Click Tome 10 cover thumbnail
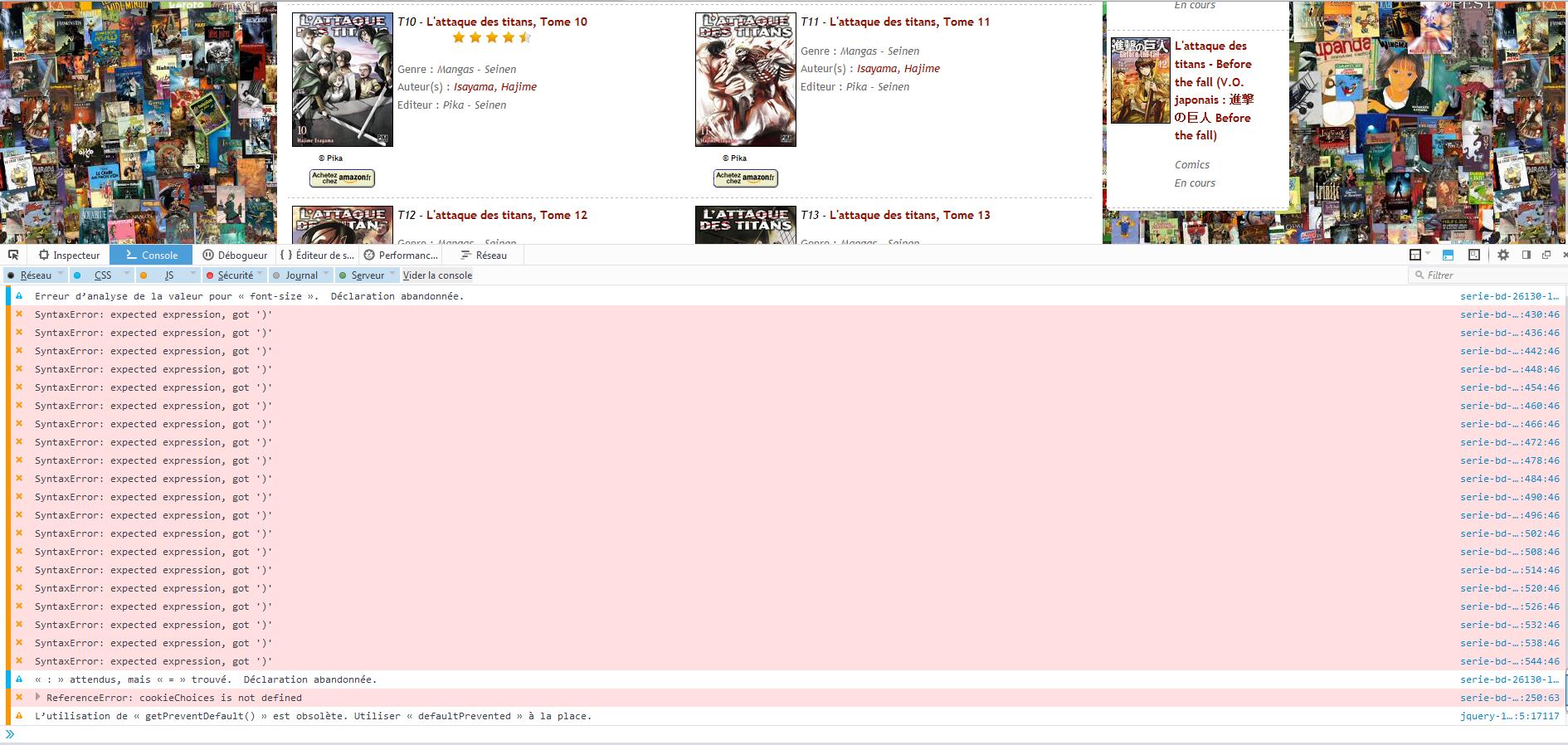The image size is (1568, 745). (343, 80)
